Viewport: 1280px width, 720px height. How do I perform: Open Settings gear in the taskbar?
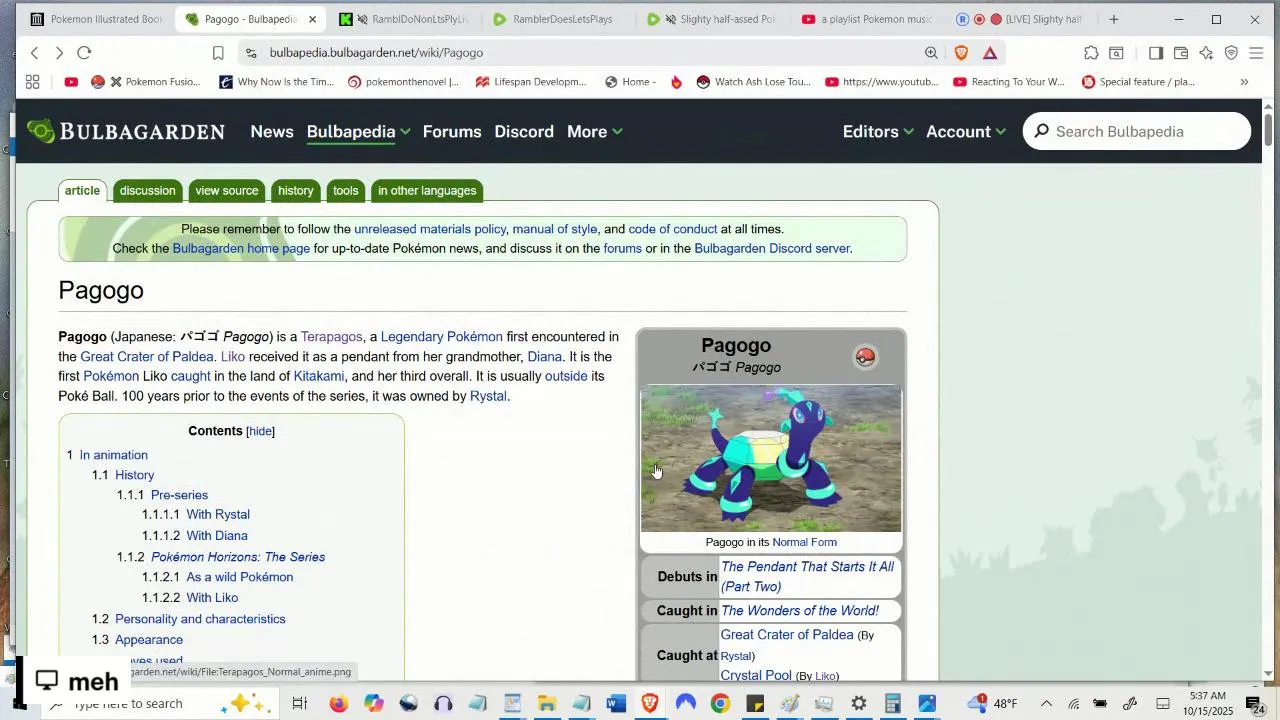(x=859, y=704)
